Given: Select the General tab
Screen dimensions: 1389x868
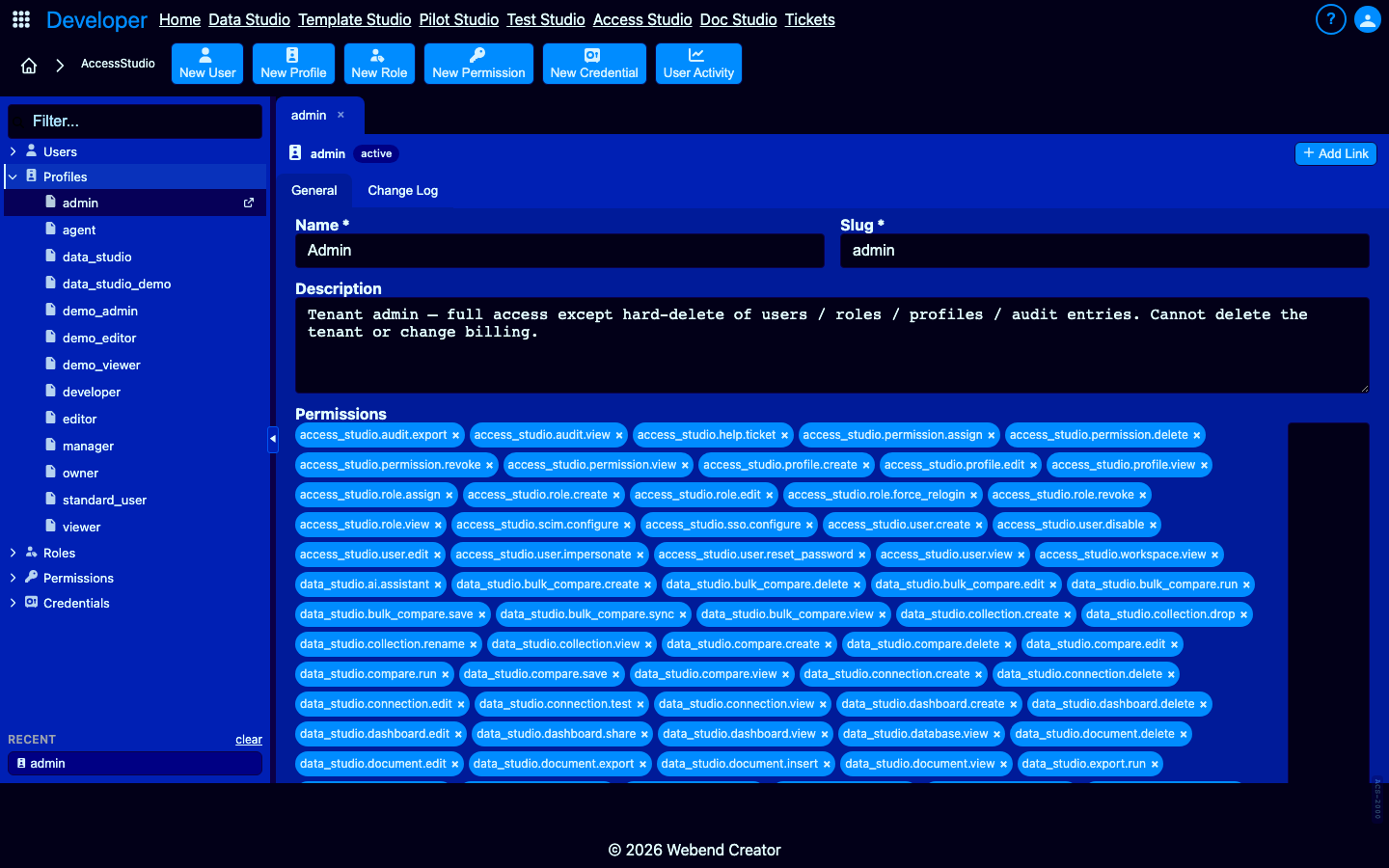Looking at the screenshot, I should [314, 191].
